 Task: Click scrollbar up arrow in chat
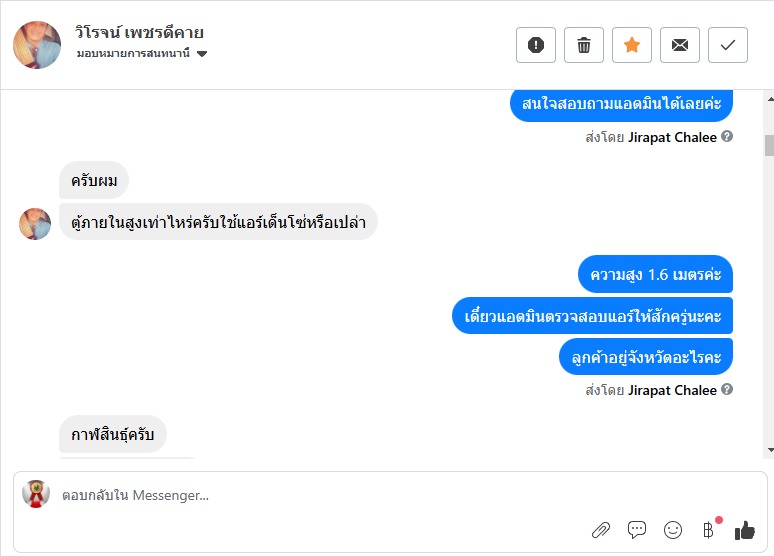[768, 98]
